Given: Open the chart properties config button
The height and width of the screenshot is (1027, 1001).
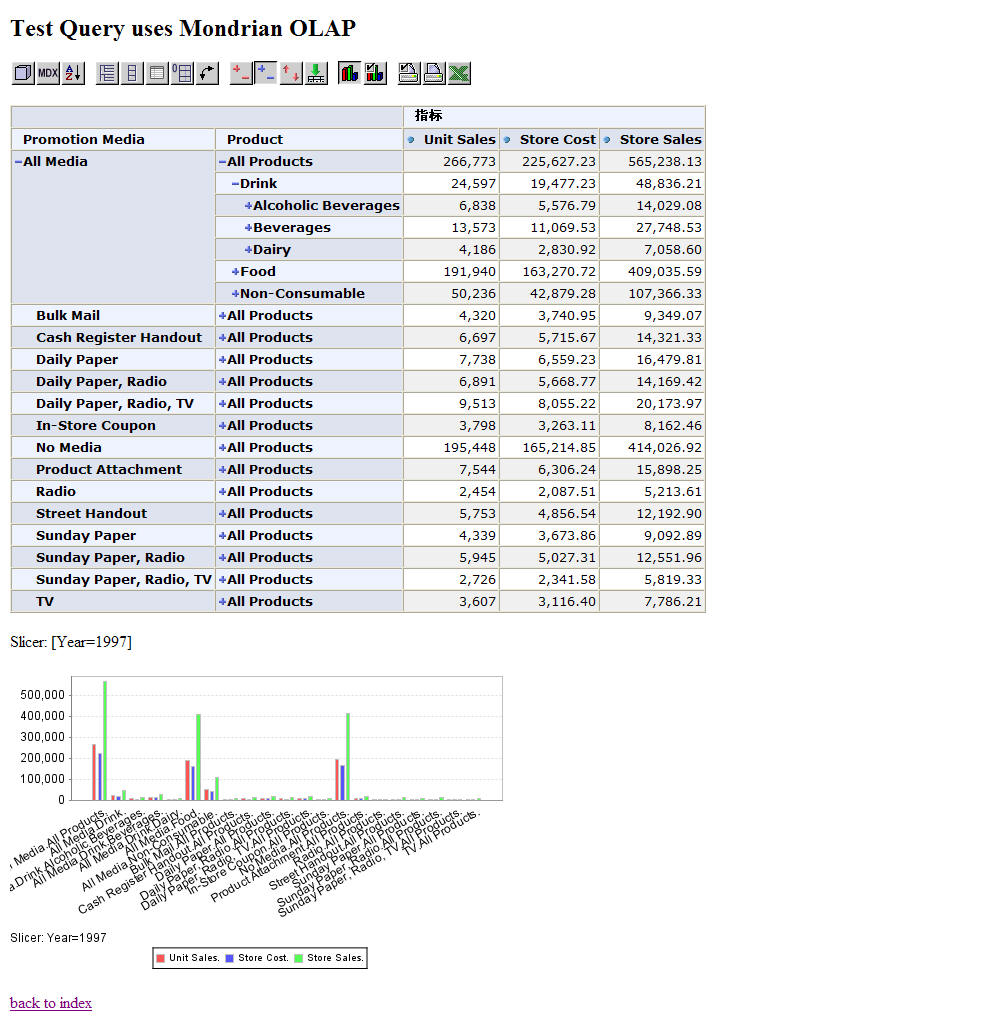Looking at the screenshot, I should 375,73.
